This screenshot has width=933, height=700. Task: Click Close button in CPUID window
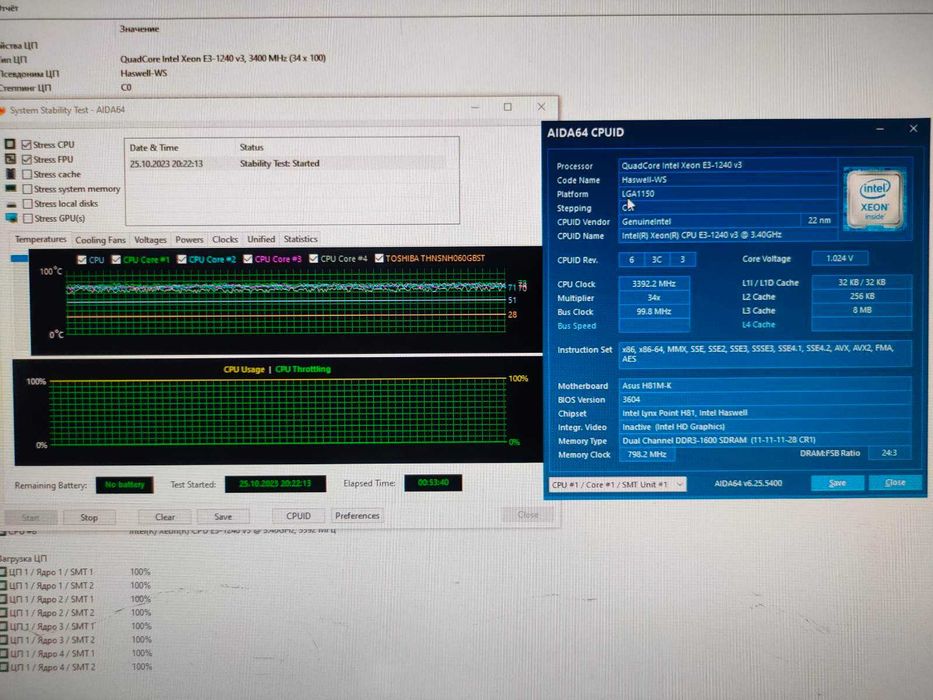895,482
